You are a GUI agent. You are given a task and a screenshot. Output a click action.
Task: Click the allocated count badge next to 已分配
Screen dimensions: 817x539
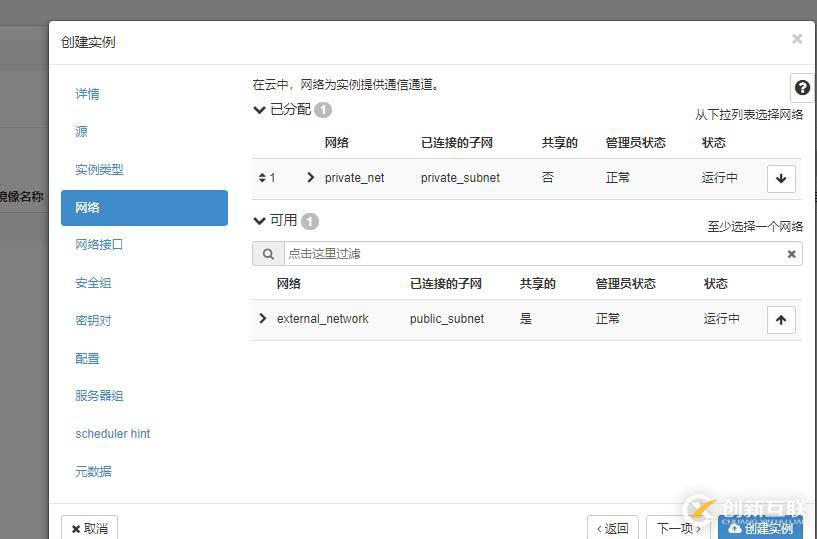(323, 110)
